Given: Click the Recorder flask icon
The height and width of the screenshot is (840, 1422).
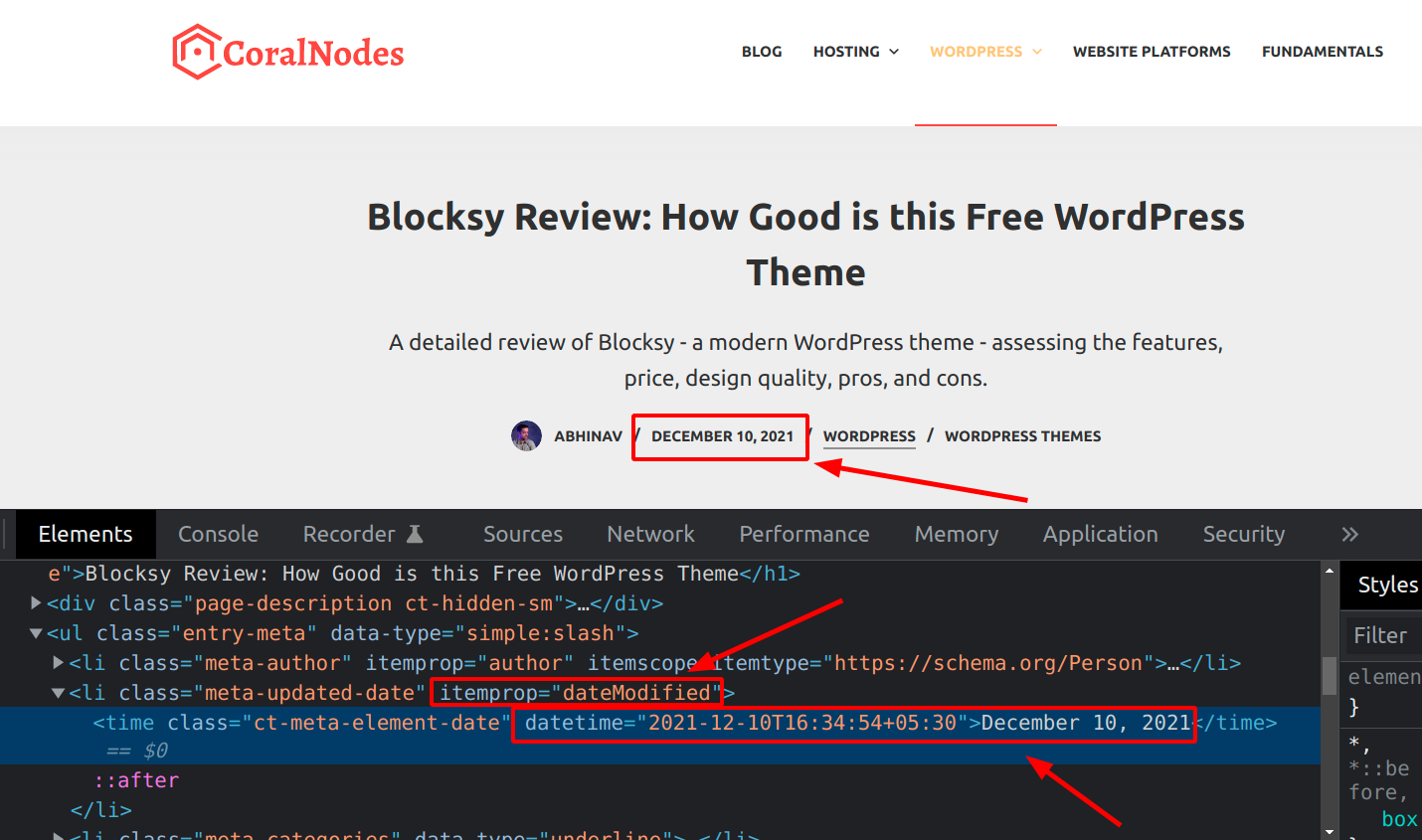Looking at the screenshot, I should [416, 534].
